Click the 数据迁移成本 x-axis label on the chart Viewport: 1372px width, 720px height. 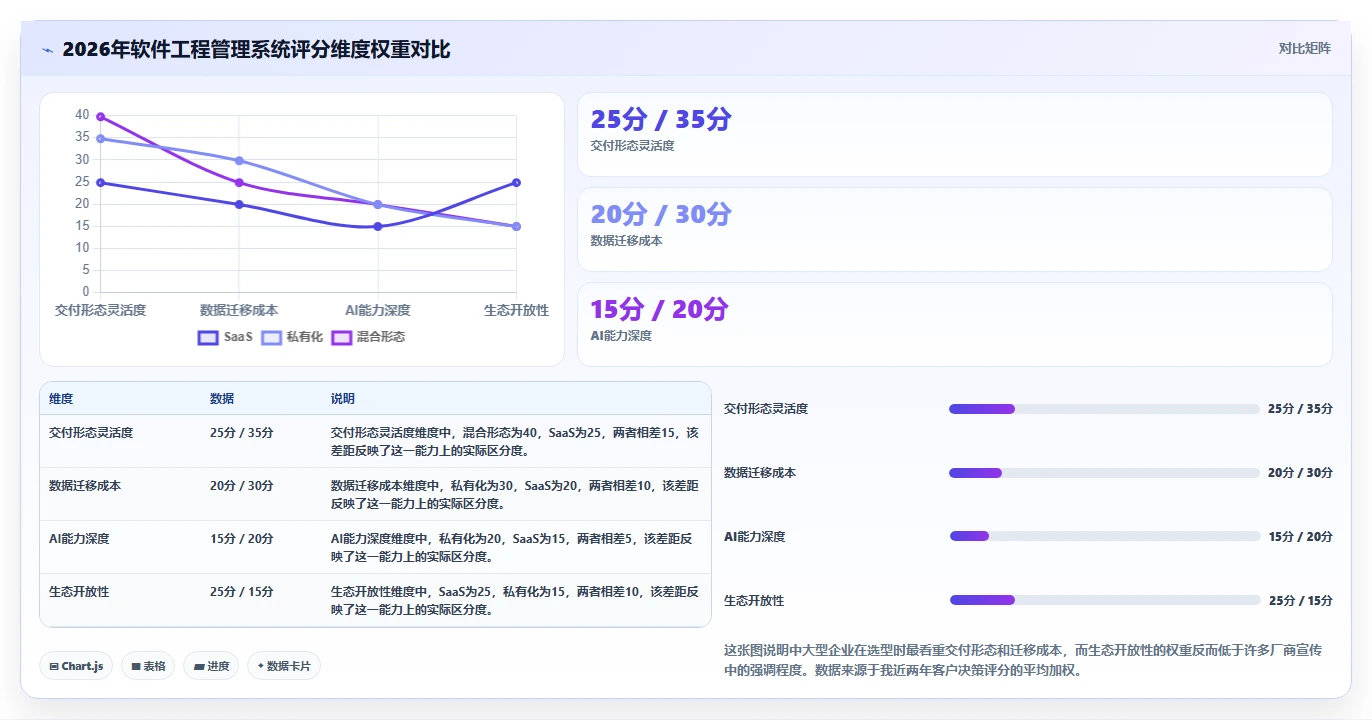point(239,310)
